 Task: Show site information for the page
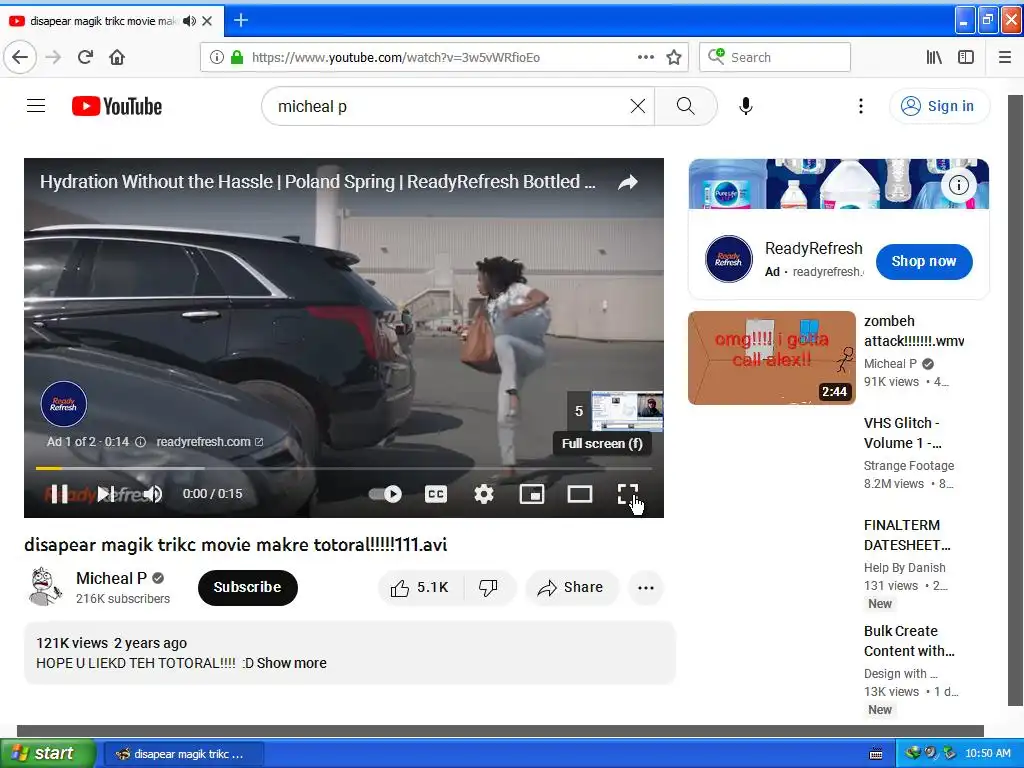[x=216, y=57]
